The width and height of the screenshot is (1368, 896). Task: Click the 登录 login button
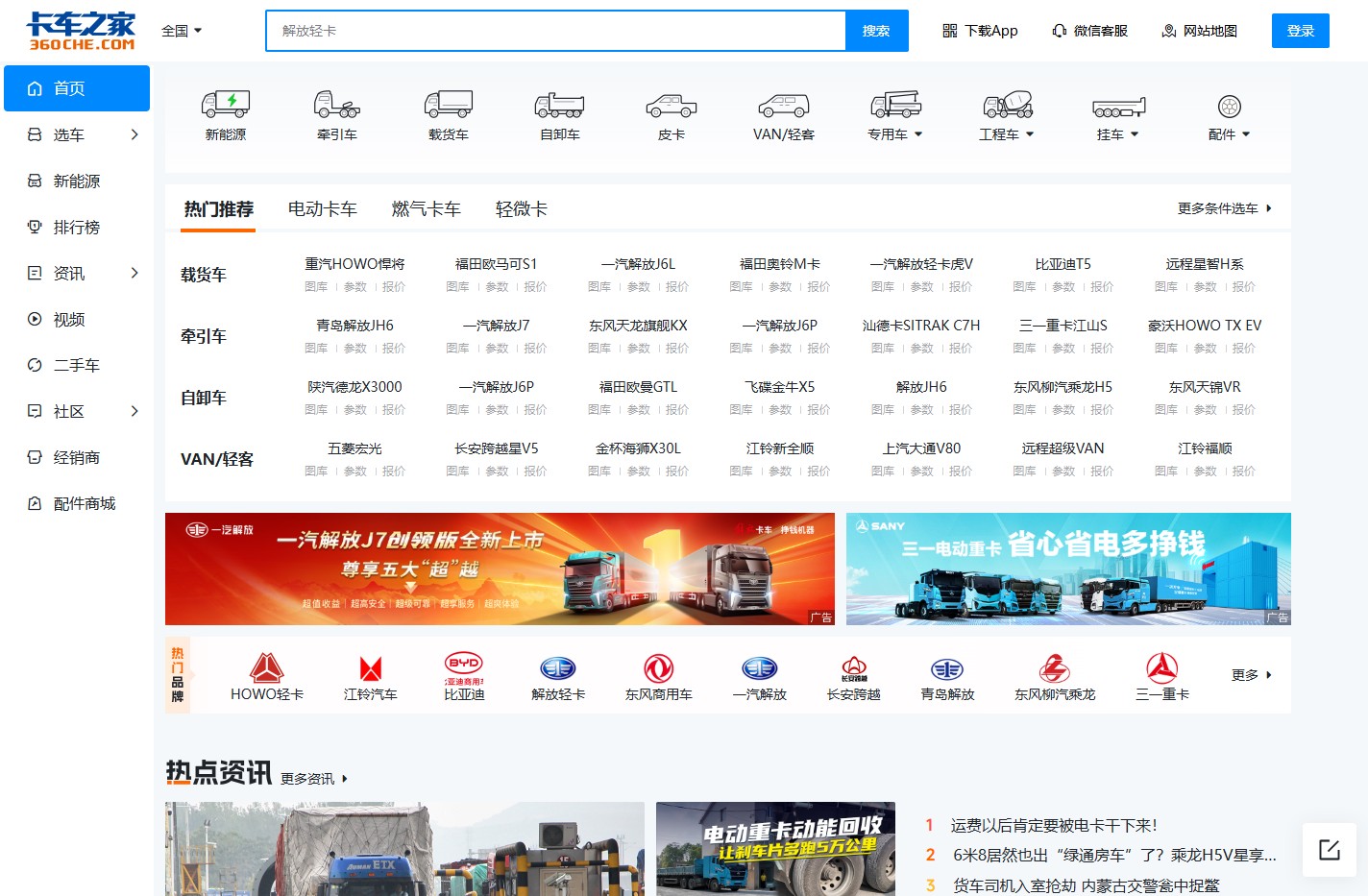(x=1301, y=31)
